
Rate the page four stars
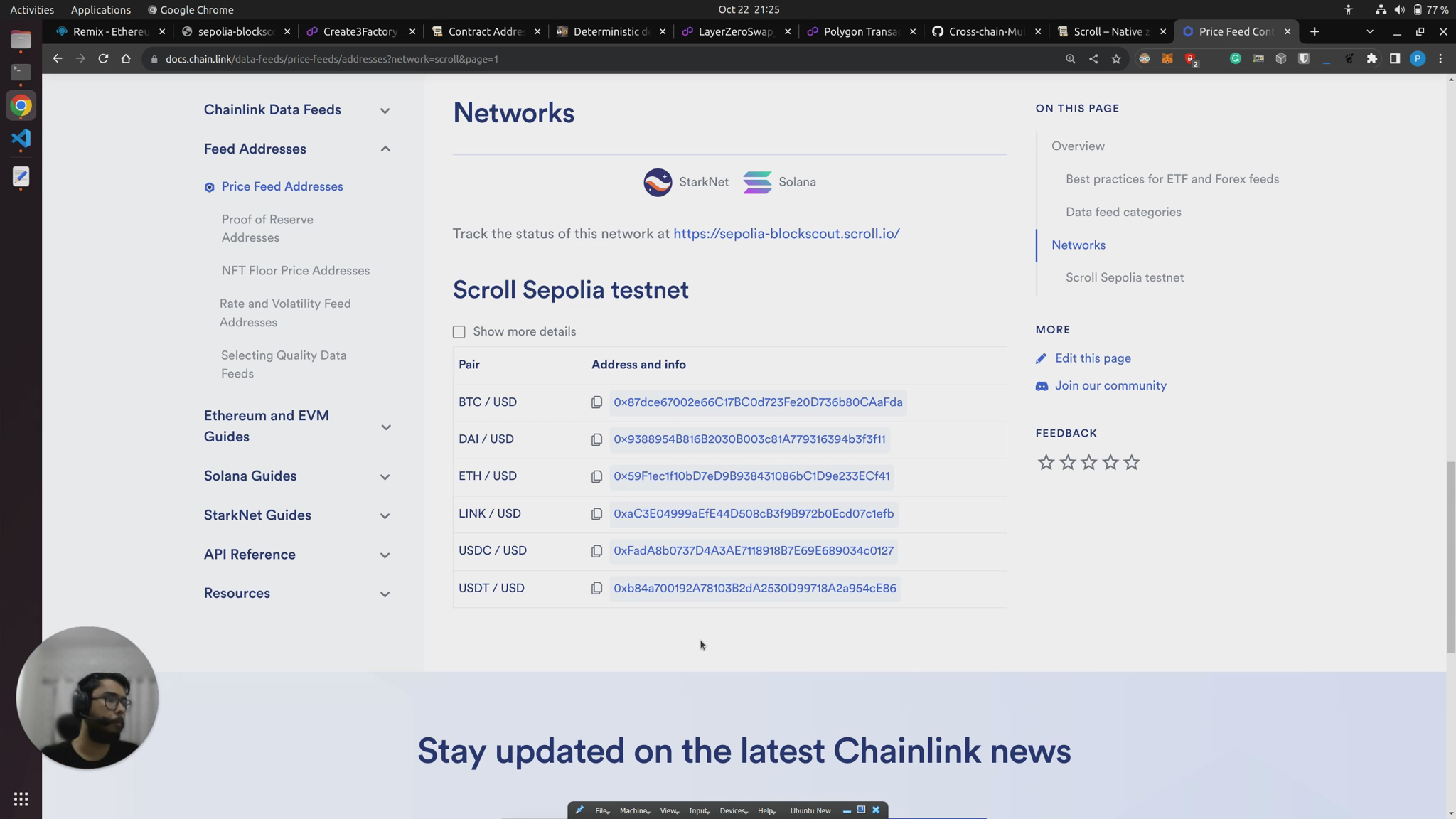[1110, 463]
